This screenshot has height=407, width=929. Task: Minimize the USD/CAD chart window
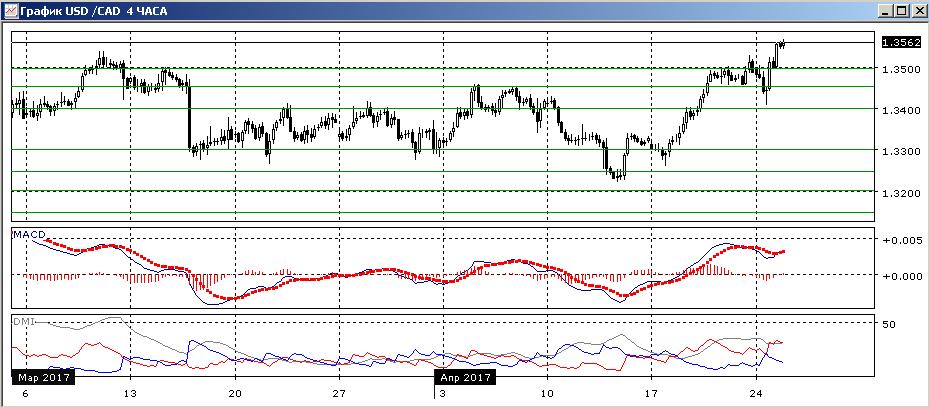(x=886, y=11)
